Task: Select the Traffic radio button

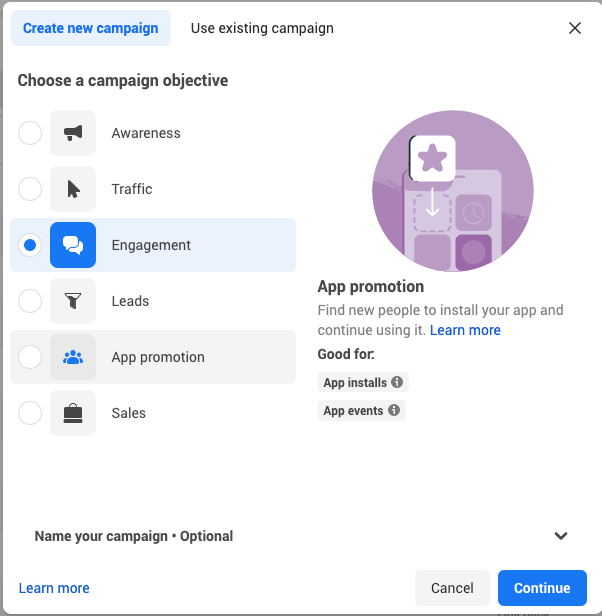Action: coord(30,189)
